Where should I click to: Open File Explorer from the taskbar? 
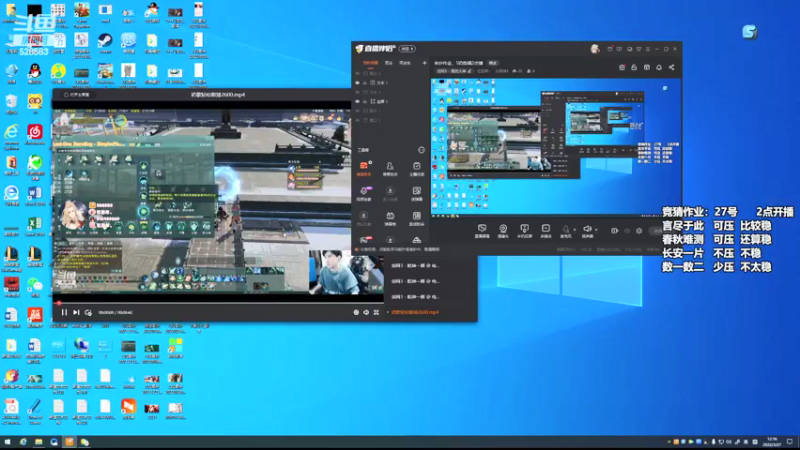(x=38, y=442)
